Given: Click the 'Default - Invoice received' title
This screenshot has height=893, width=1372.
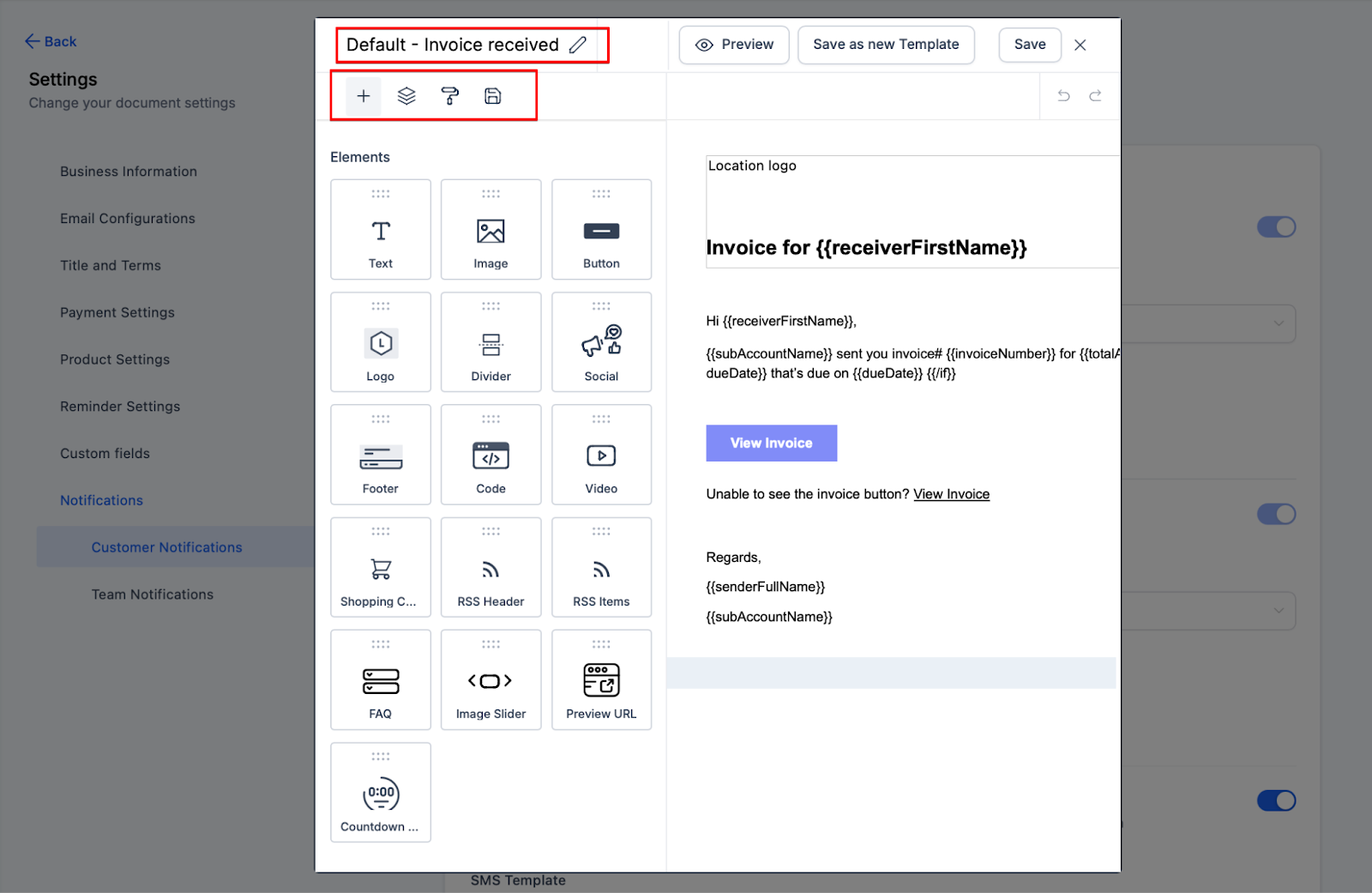Looking at the screenshot, I should click(x=453, y=45).
